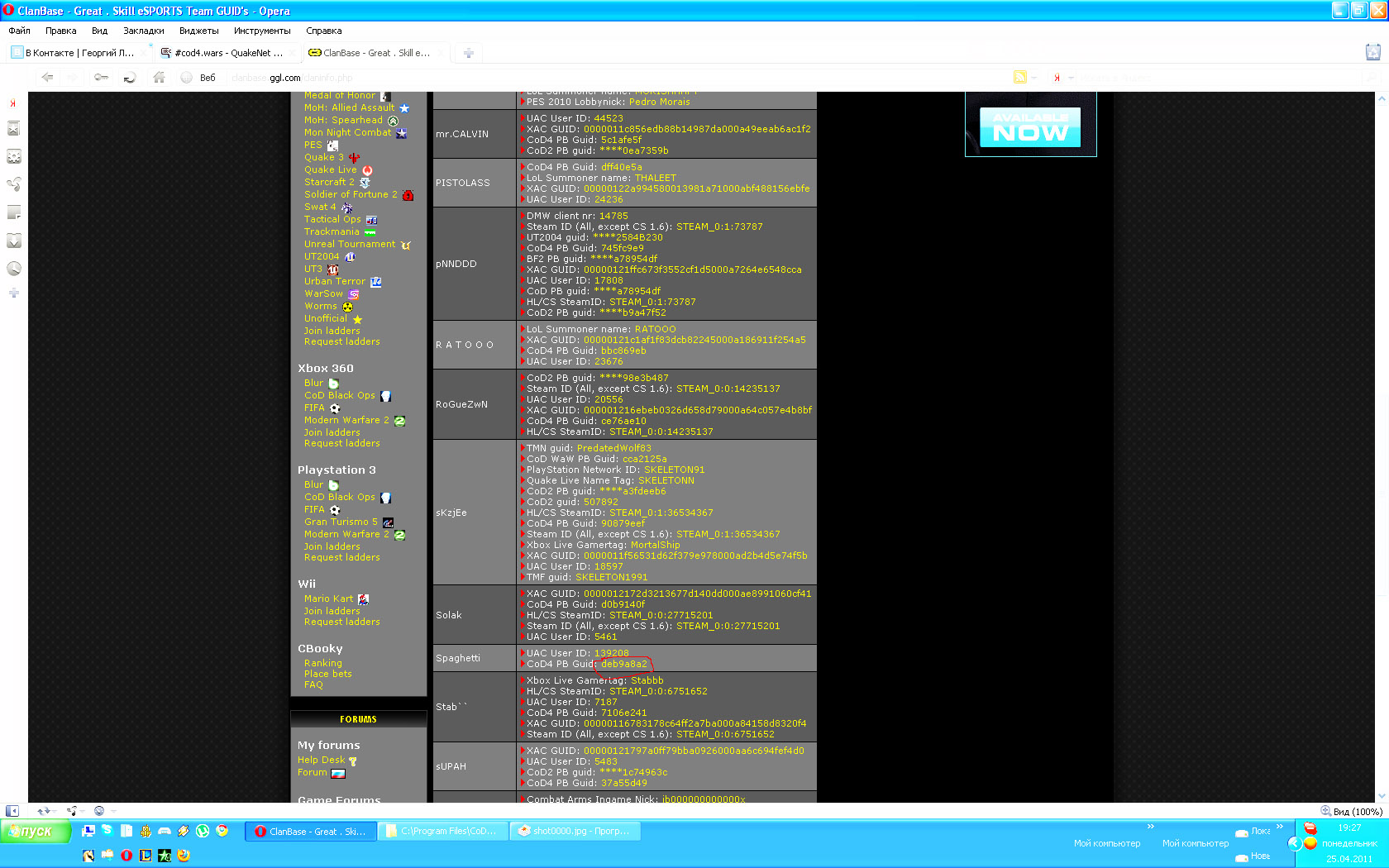The image size is (1389, 868).
Task: Open the magnifier search icon in search field
Action: [1372, 77]
